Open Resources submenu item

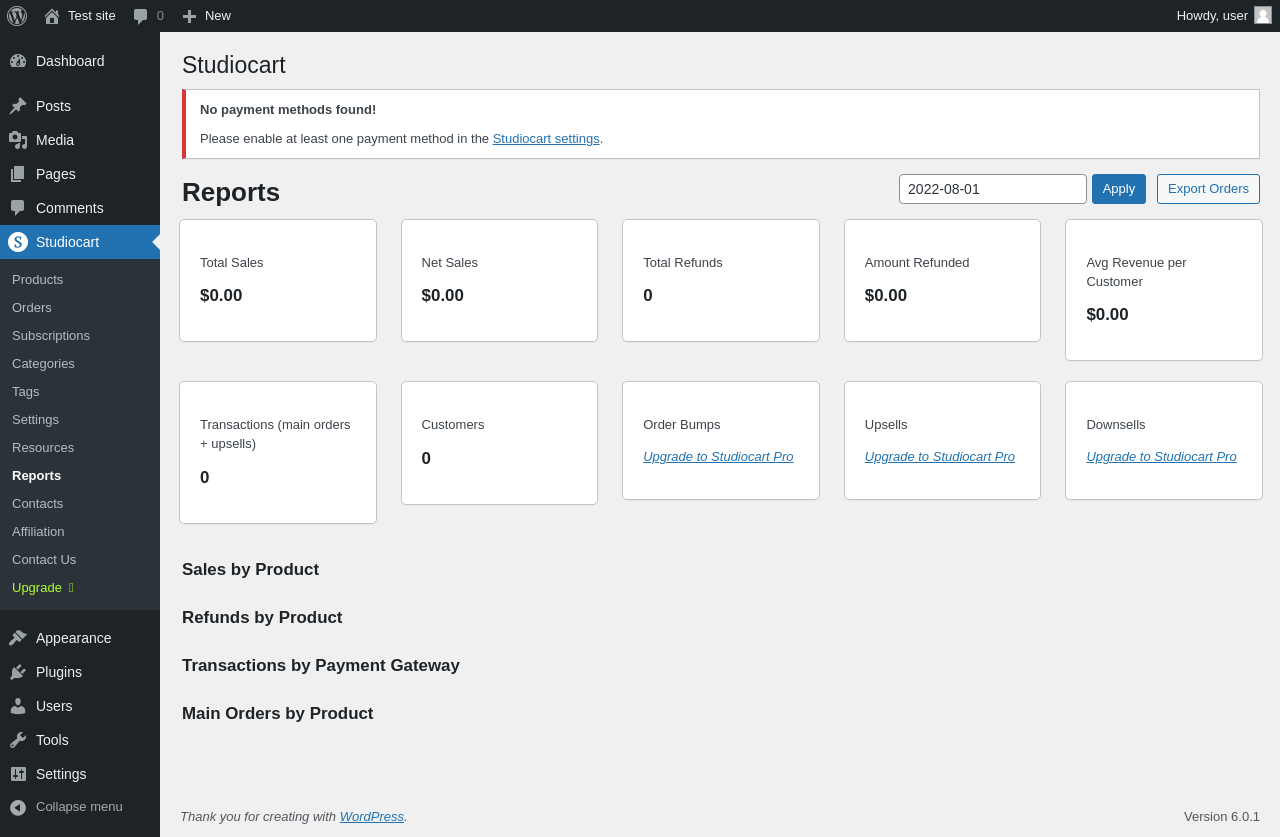tap(43, 448)
